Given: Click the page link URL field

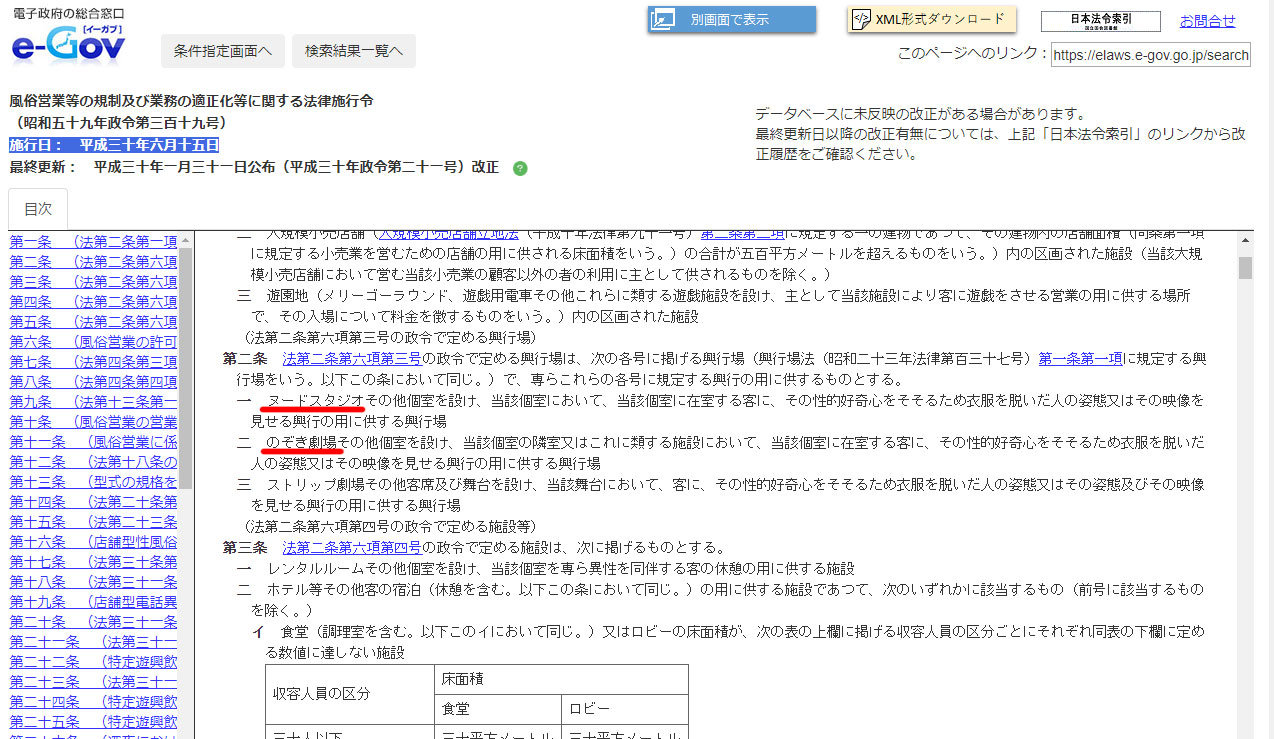Looking at the screenshot, I should click(1150, 55).
